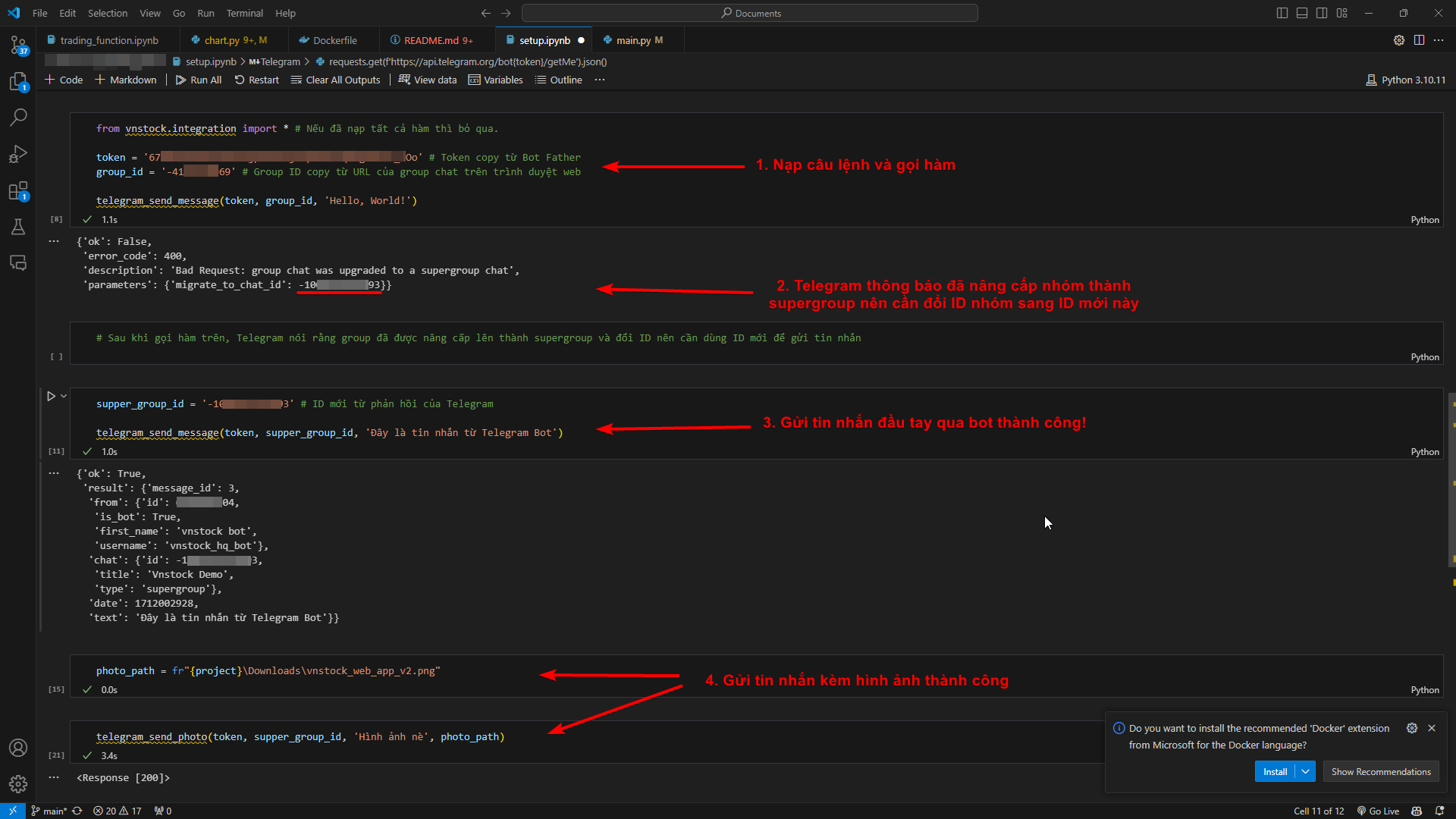Start the Go Live server from status bar

click(1378, 811)
